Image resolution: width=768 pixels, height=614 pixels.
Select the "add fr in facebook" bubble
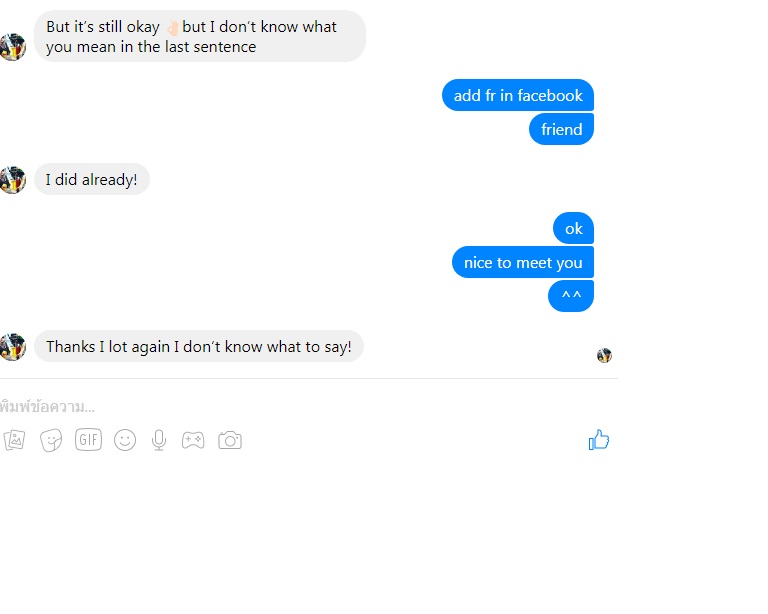pyautogui.click(x=518, y=95)
